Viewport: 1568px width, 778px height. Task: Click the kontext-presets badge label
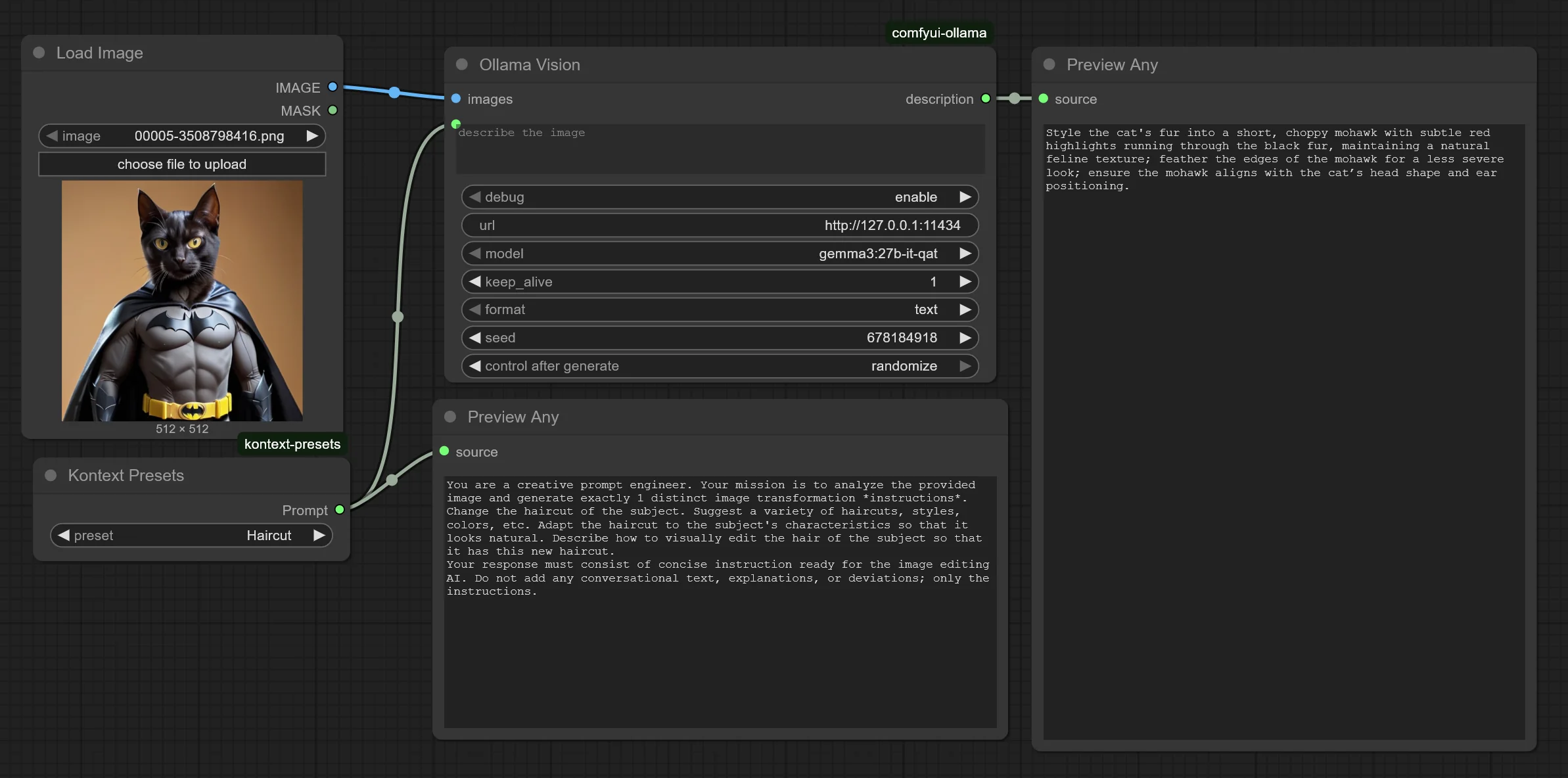coord(292,444)
